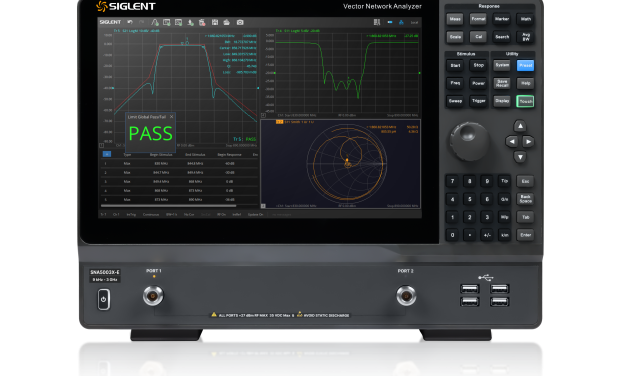Tap the Smith chart trace window
Viewport: 627px width, 376px height.
click(x=341, y=164)
